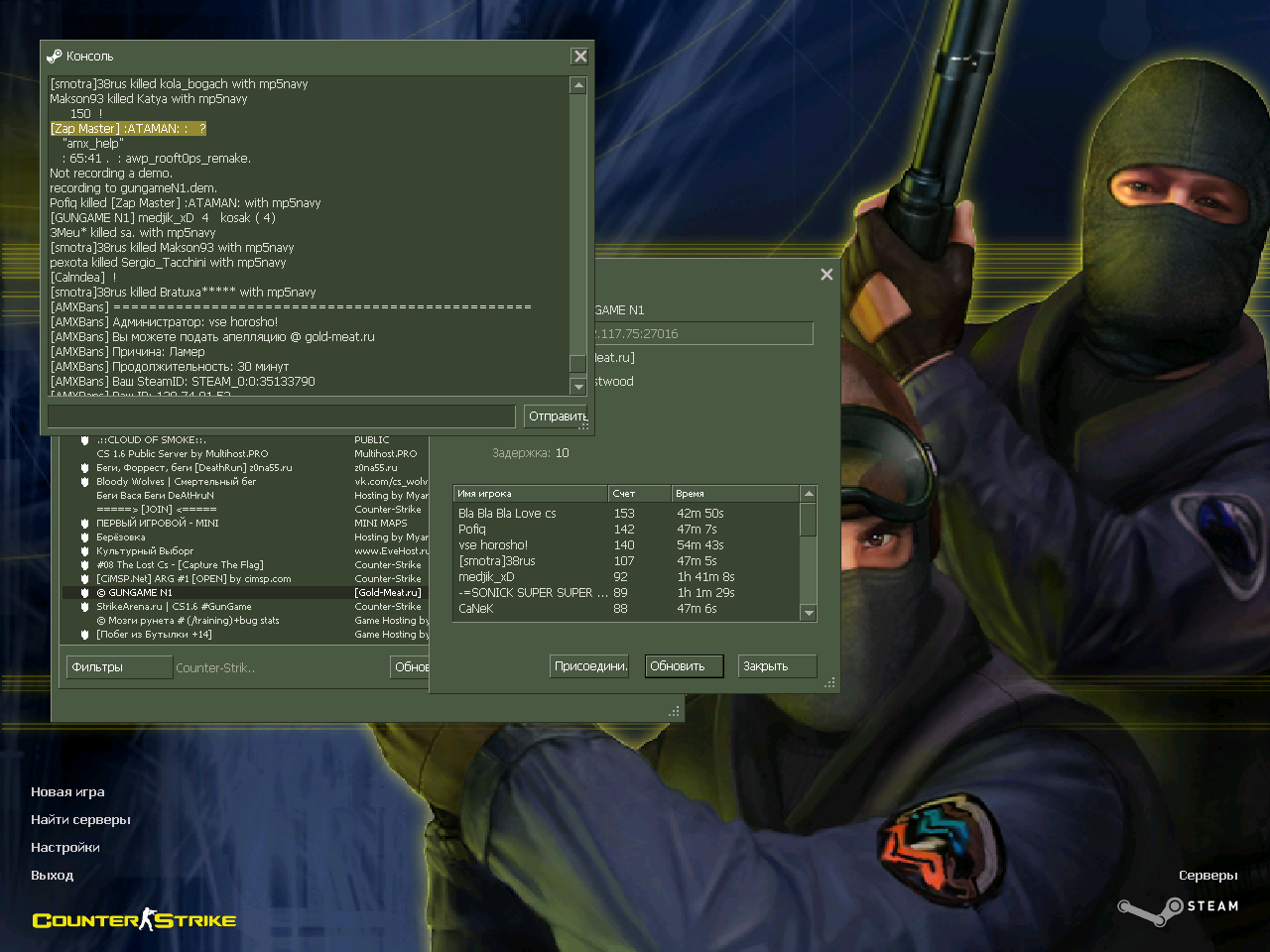Screen dimensions: 1270x952
Task: Sort players by Счет column header
Action: (x=640, y=493)
